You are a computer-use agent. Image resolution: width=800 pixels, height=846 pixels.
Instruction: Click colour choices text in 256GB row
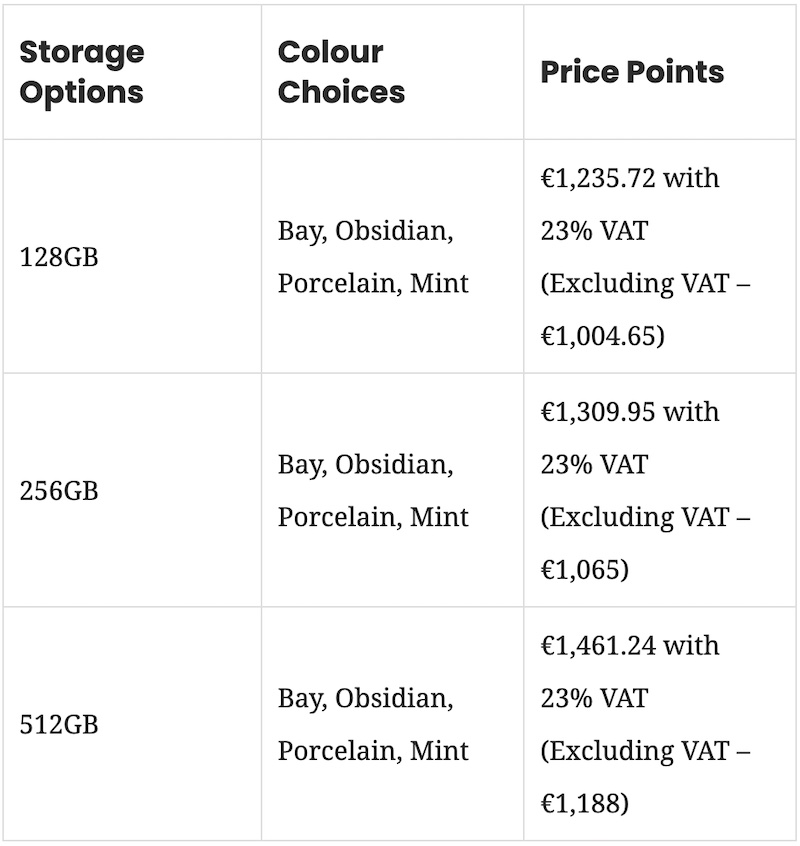point(373,491)
